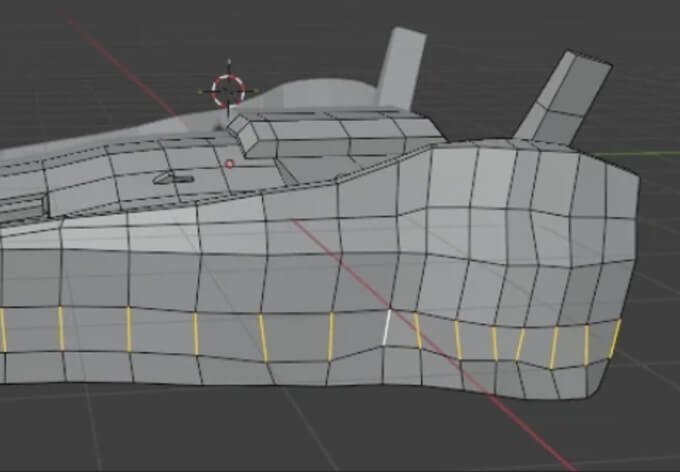Click the small red origin circle on deck
This screenshot has height=472, width=680.
click(x=229, y=164)
